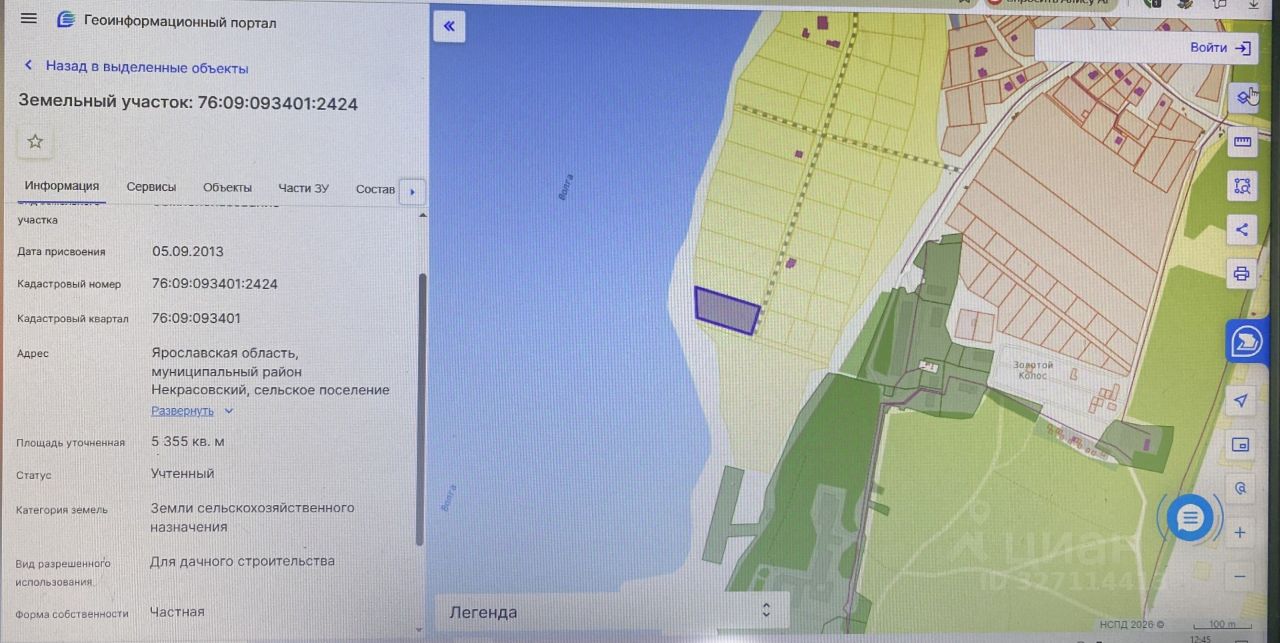Print the map with the printer icon

coord(1242,273)
